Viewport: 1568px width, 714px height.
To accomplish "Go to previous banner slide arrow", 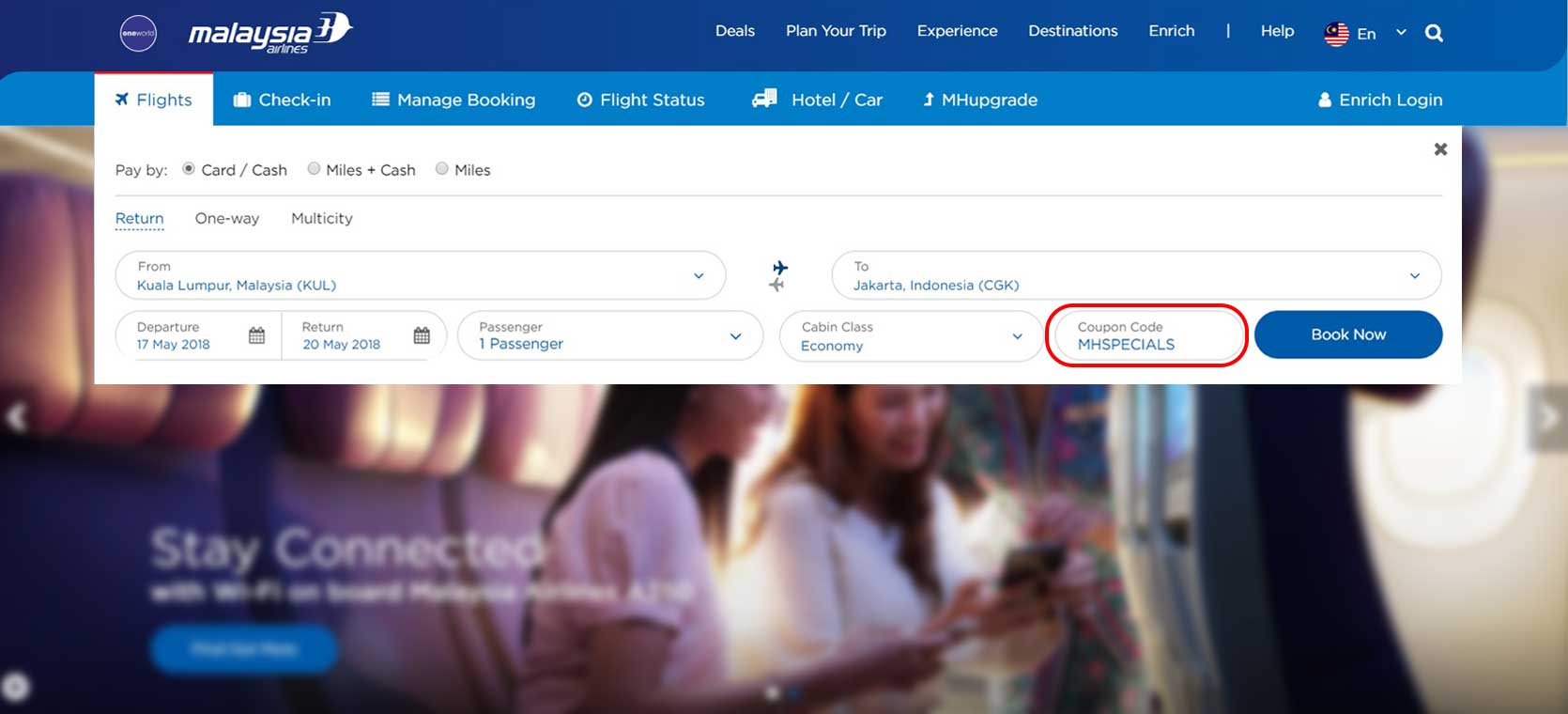I will (15, 417).
